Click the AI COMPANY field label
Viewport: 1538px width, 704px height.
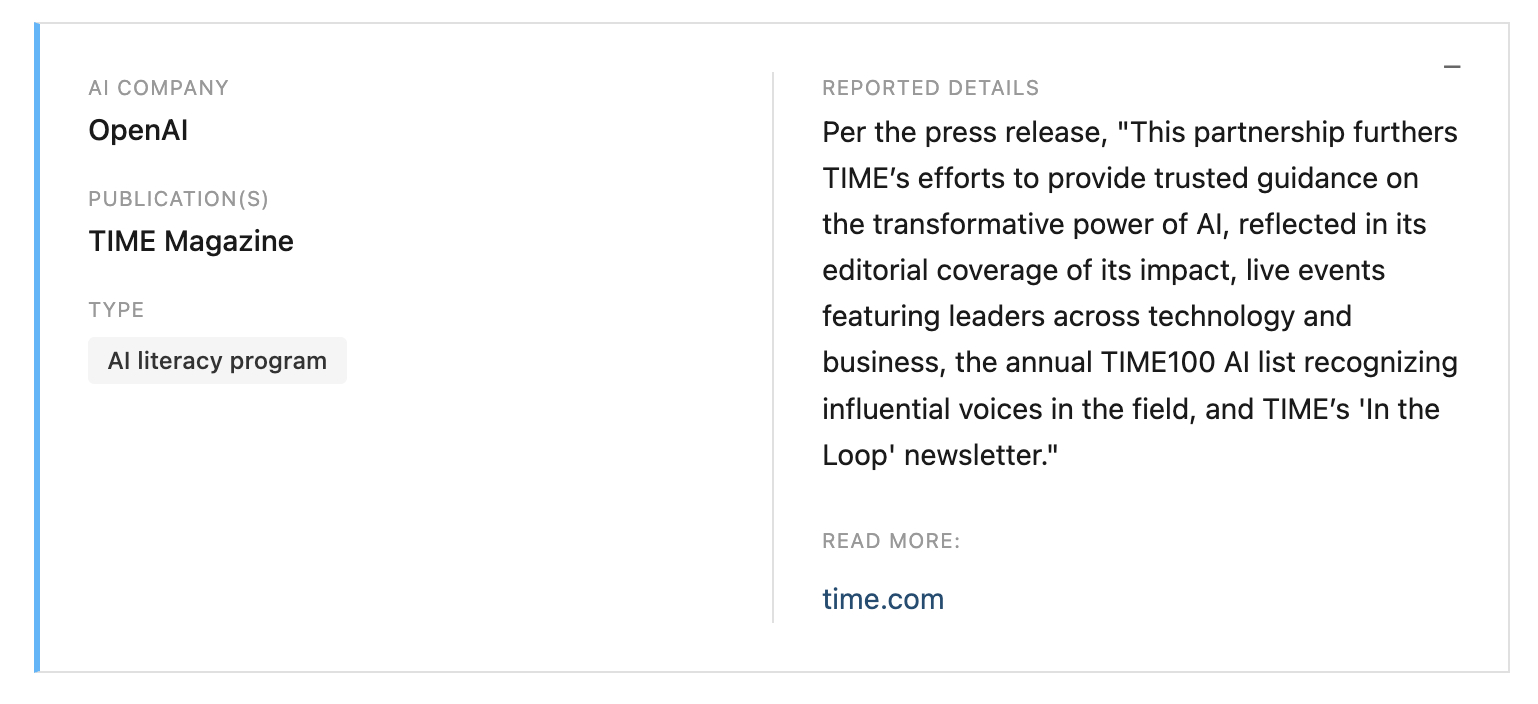(x=158, y=88)
